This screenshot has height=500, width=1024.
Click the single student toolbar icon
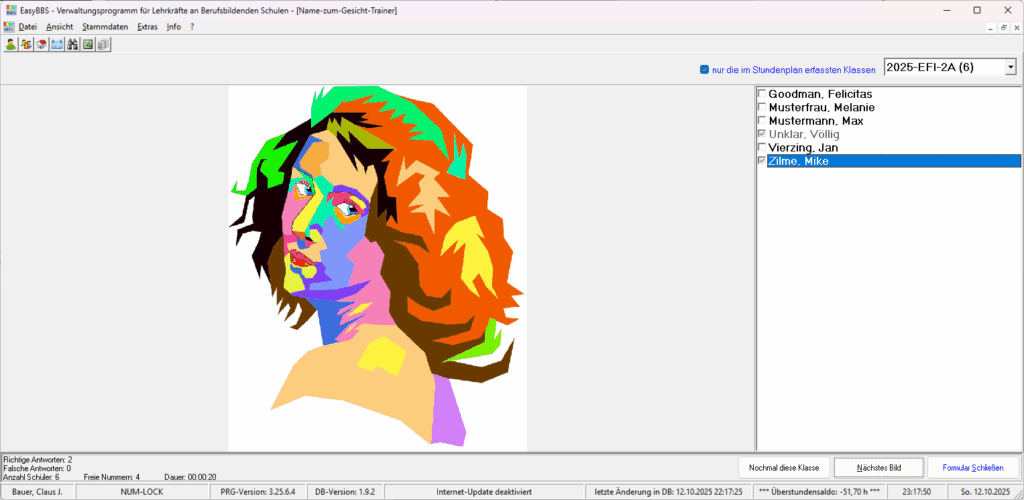pos(11,44)
